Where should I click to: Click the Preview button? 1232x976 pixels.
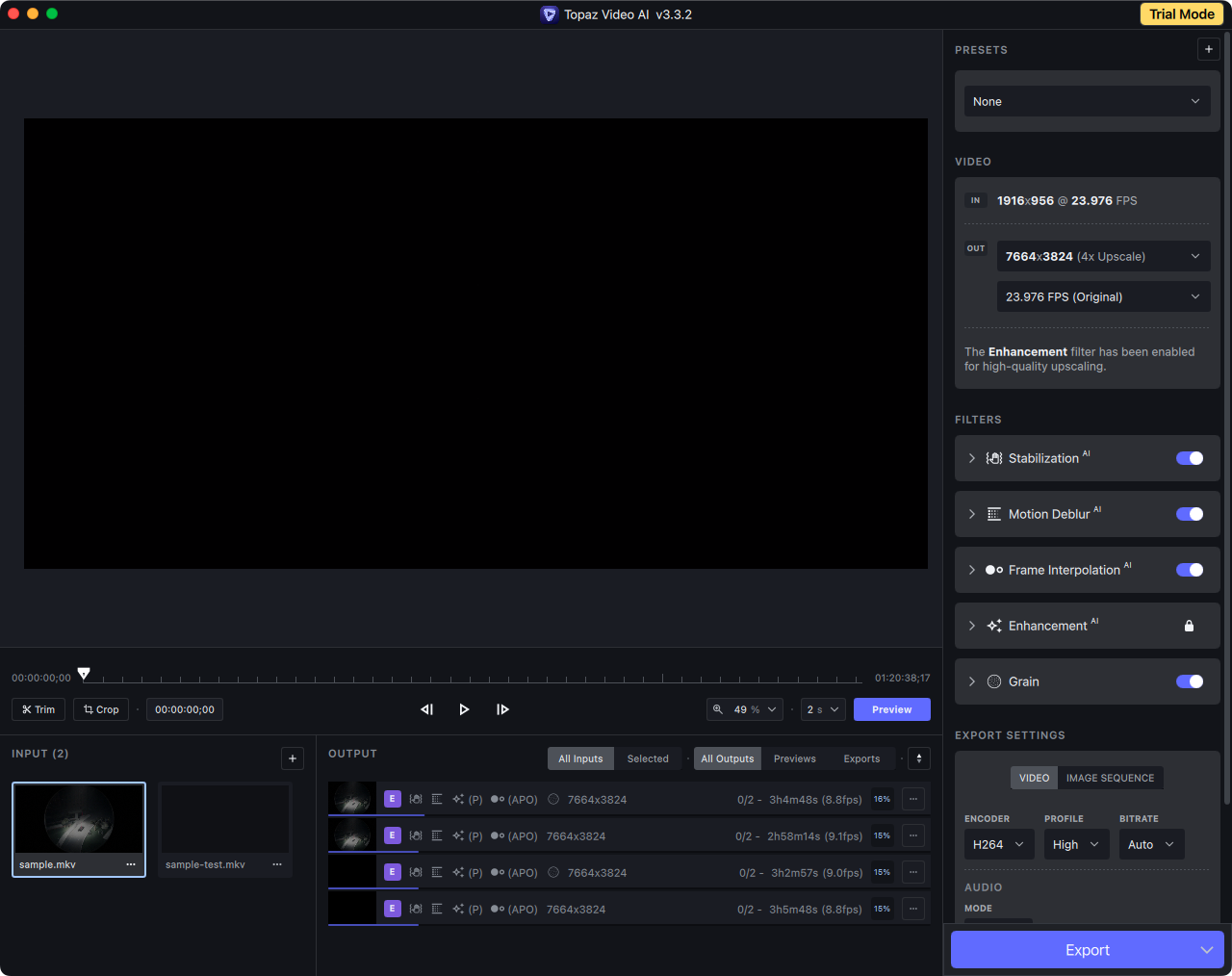point(891,709)
